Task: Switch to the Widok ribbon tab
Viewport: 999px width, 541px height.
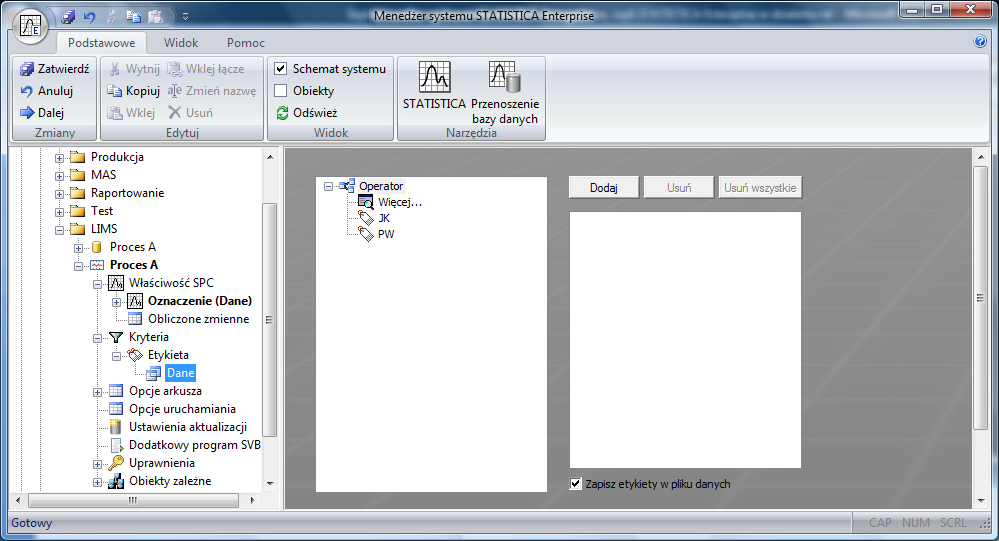Action: tap(181, 43)
